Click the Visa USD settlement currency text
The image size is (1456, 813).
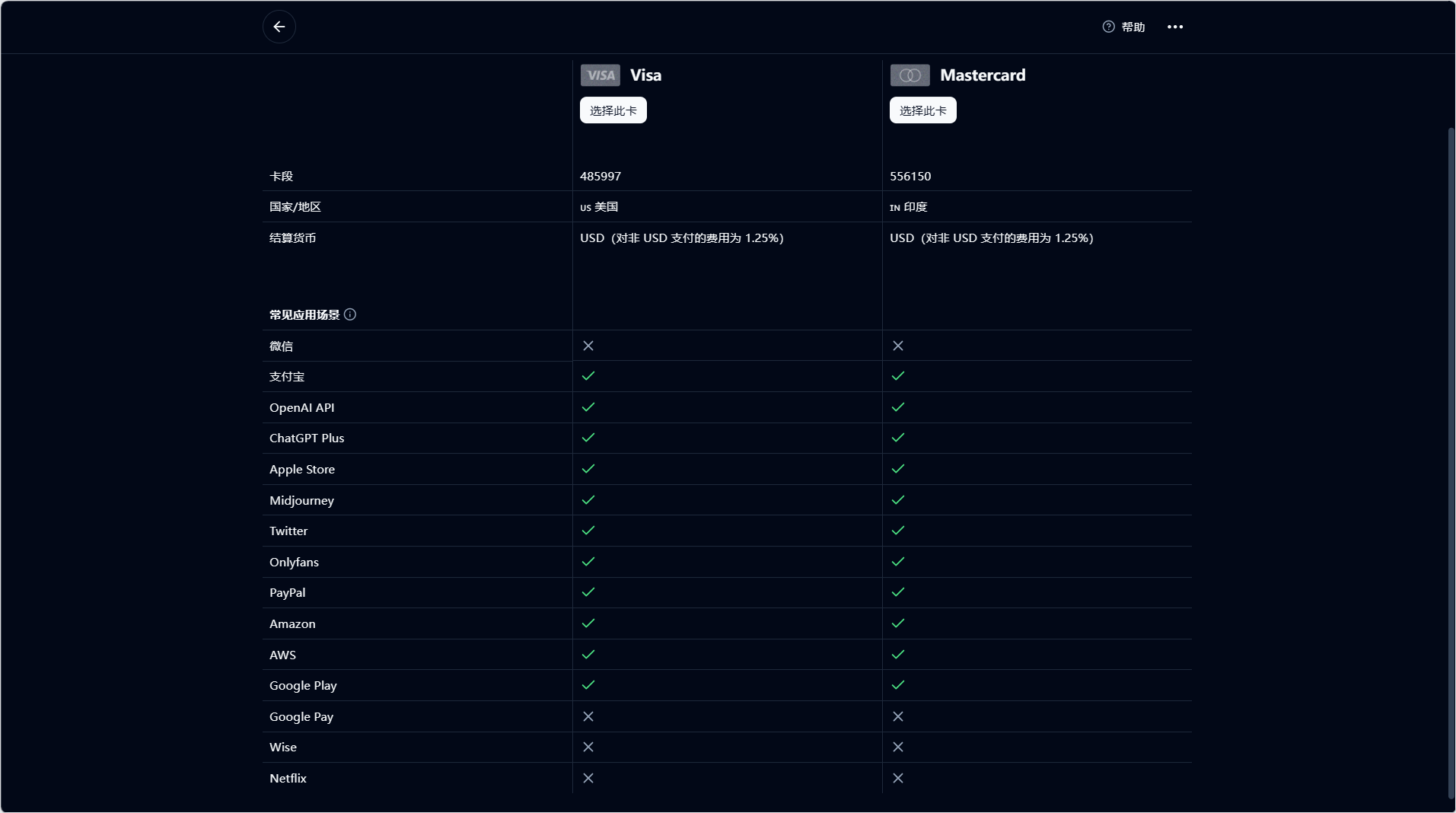[682, 238]
